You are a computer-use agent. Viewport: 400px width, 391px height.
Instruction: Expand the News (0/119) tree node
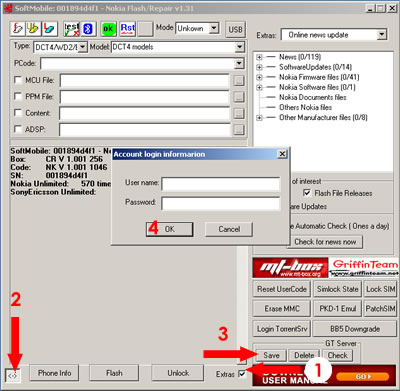[x=259, y=57]
